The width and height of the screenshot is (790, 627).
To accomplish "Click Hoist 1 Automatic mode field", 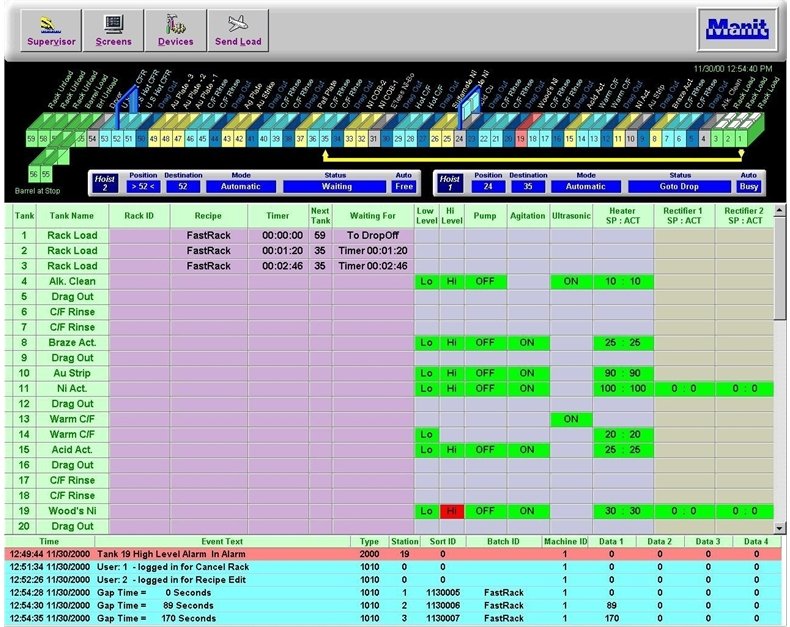I will tap(585, 186).
